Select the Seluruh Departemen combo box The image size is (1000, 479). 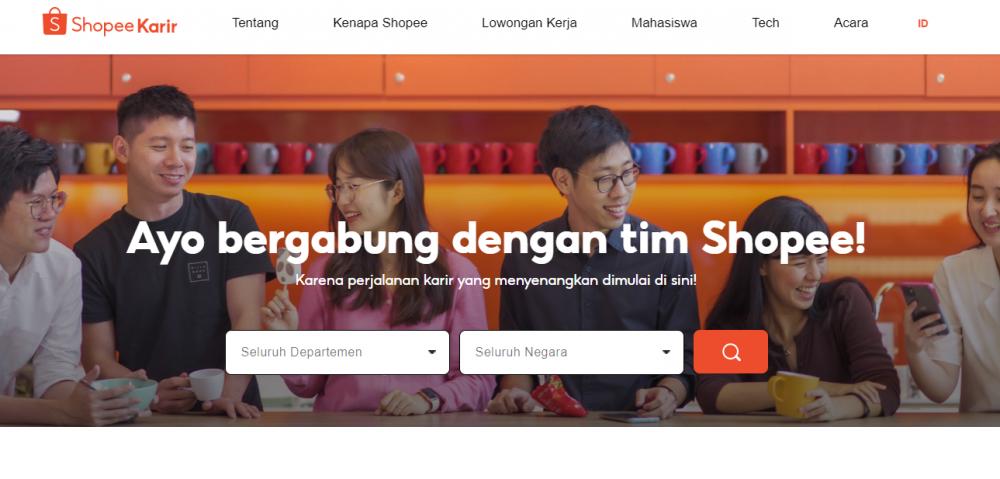pyautogui.click(x=337, y=352)
